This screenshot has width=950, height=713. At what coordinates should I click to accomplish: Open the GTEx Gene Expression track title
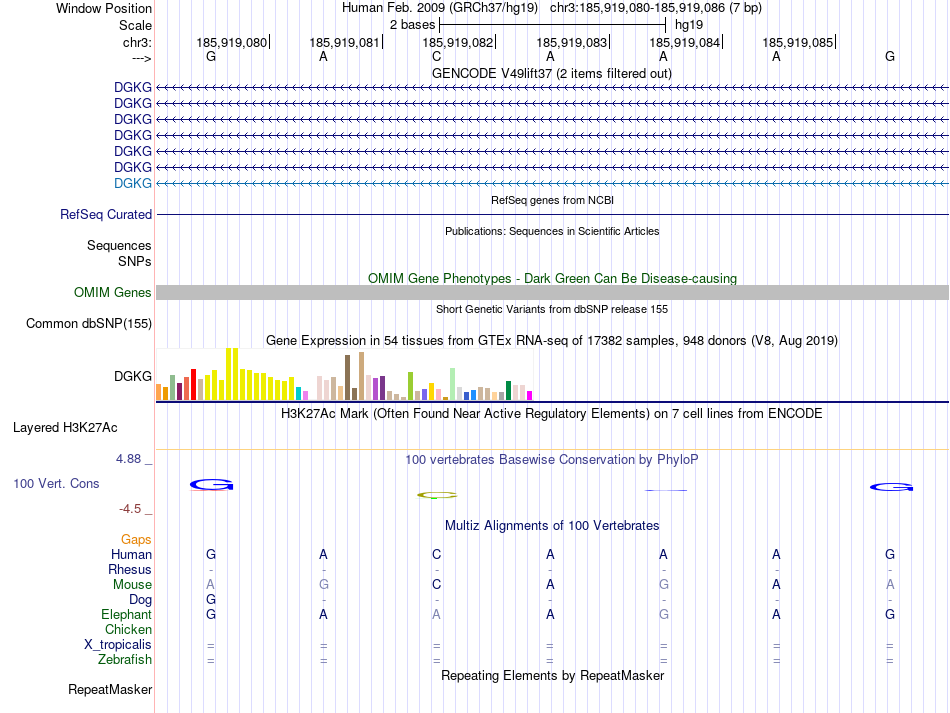(551, 340)
